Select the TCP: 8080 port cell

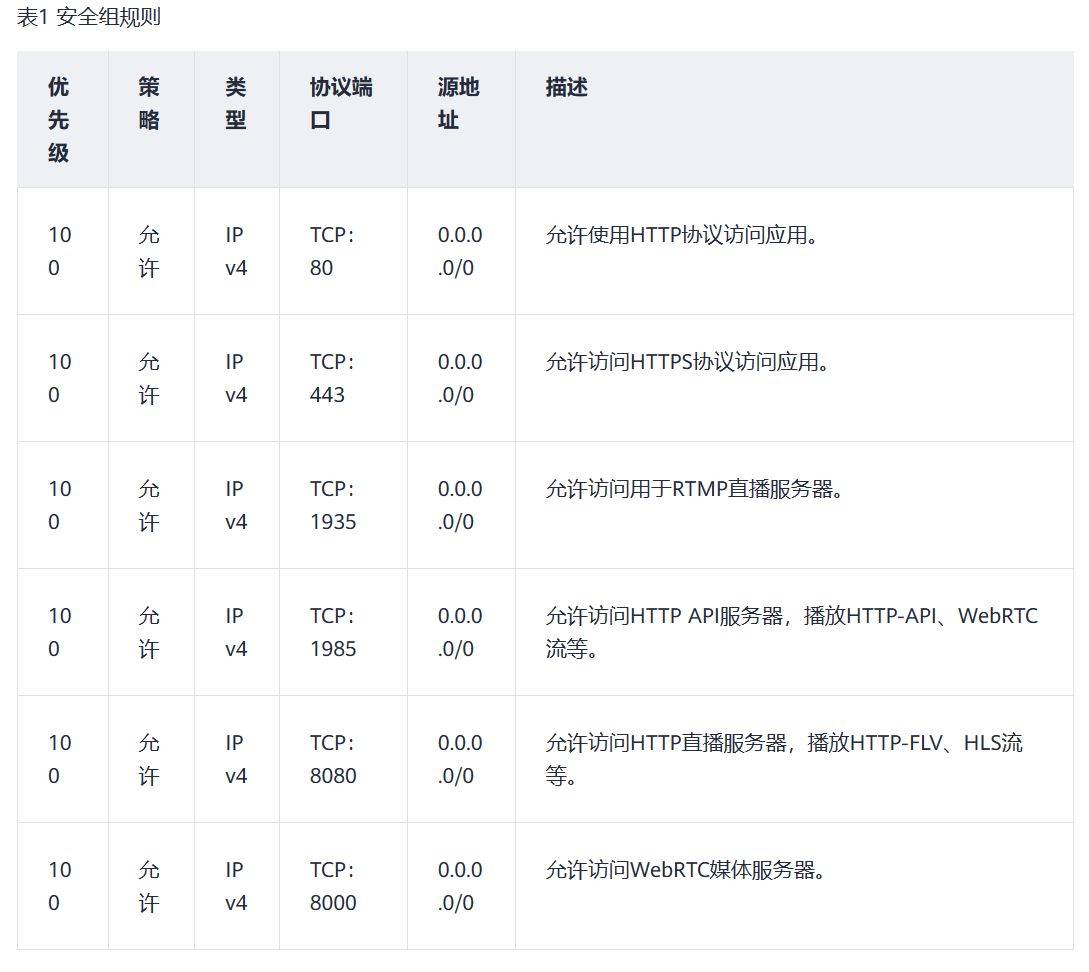click(332, 759)
